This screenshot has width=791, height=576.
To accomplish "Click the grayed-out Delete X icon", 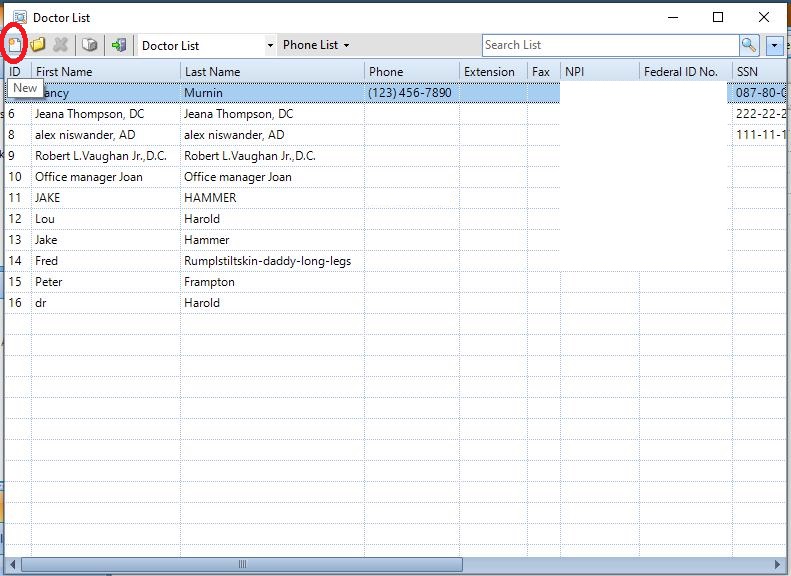I will pos(61,45).
